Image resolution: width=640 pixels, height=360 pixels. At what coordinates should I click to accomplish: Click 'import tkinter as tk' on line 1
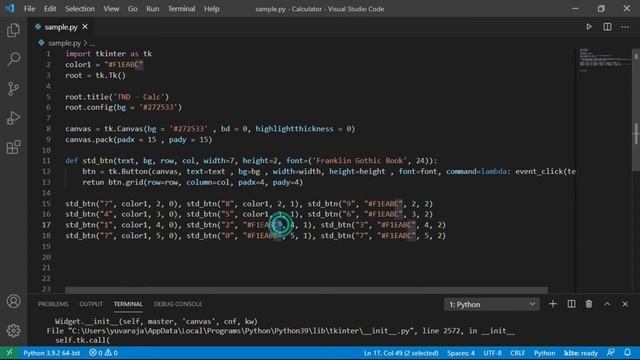pyautogui.click(x=109, y=54)
